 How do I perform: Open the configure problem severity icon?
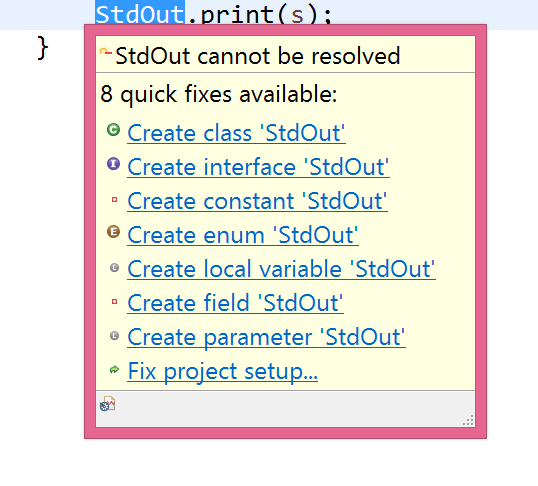pyautogui.click(x=107, y=404)
